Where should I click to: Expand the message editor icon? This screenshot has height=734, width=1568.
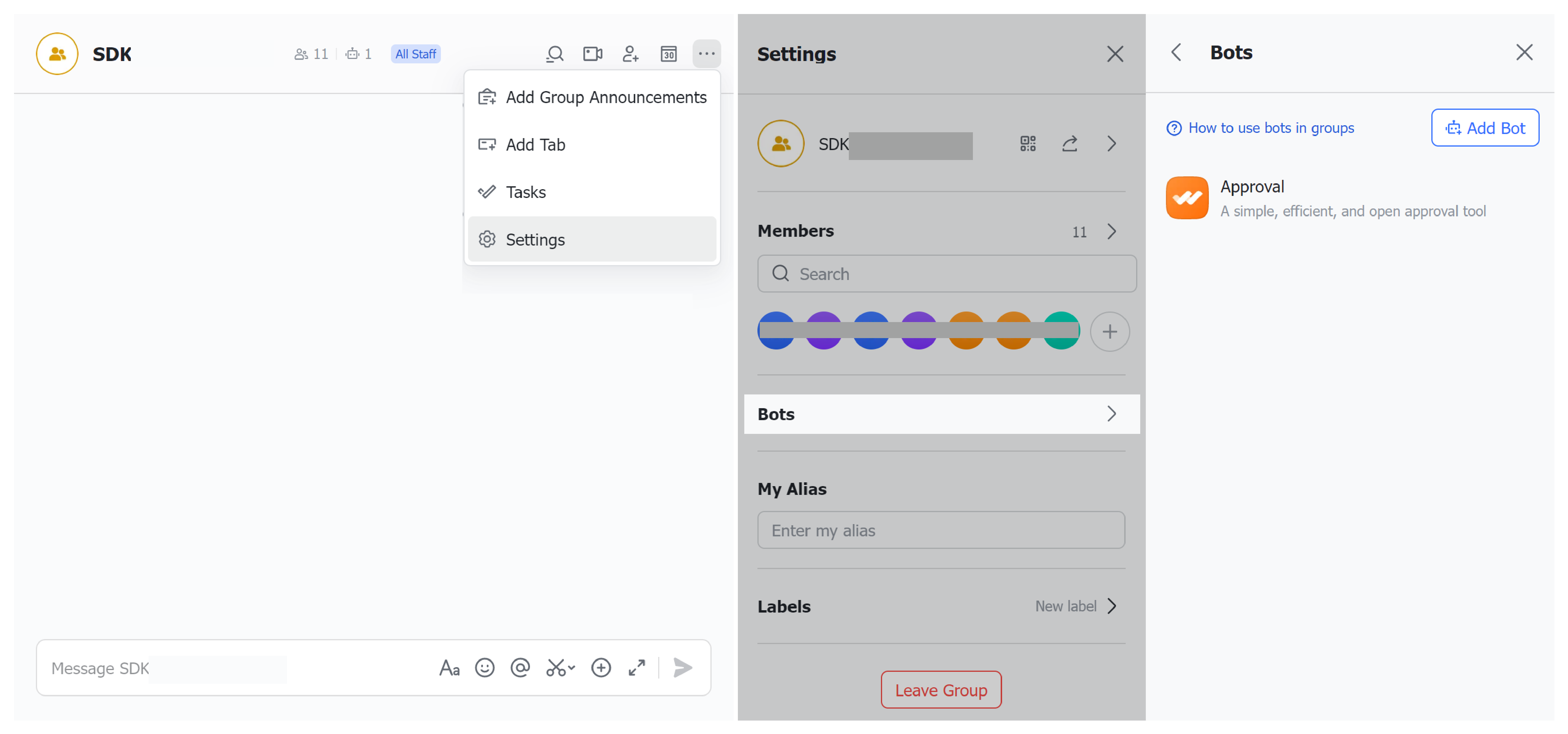tap(637, 668)
